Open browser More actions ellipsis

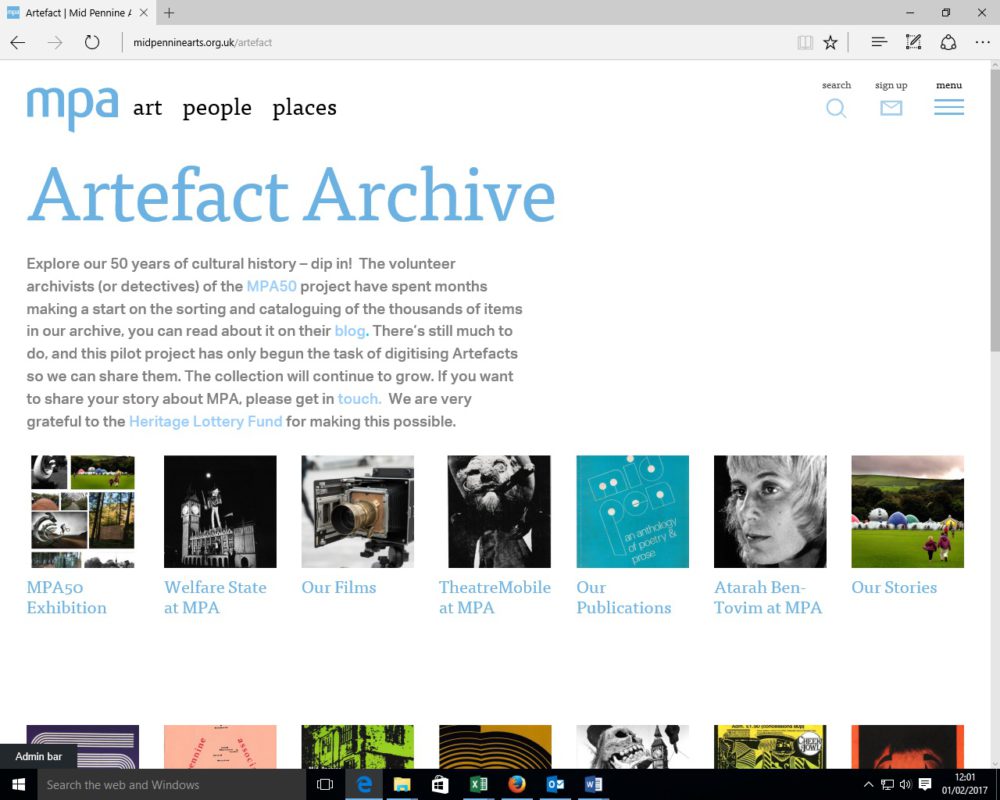coord(982,42)
